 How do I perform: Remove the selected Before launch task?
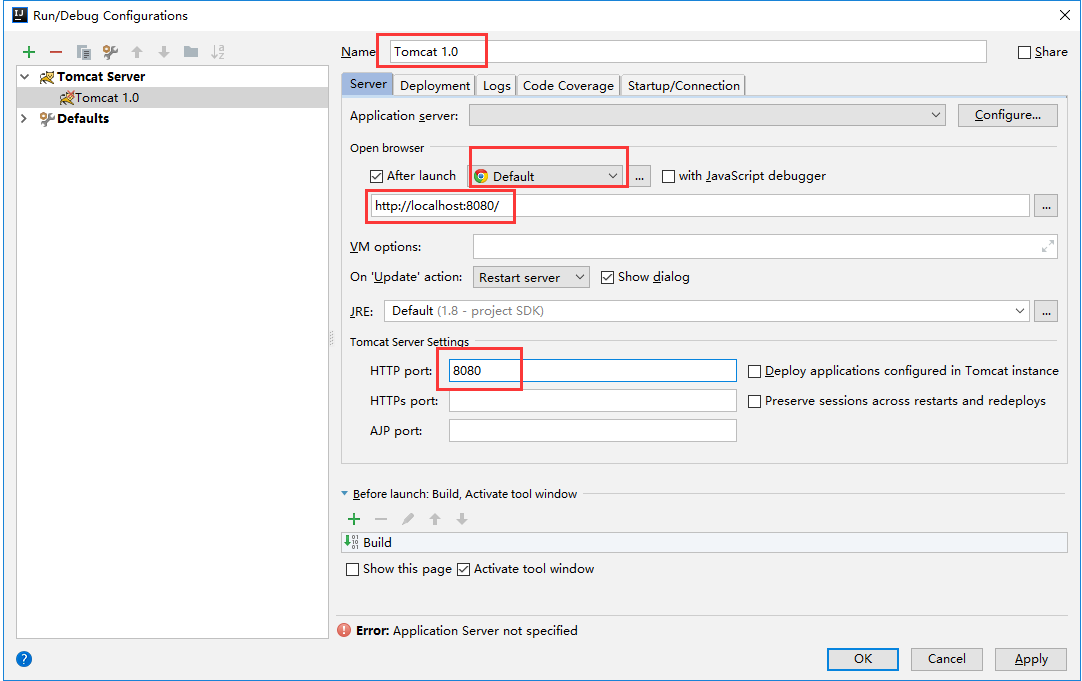(381, 519)
